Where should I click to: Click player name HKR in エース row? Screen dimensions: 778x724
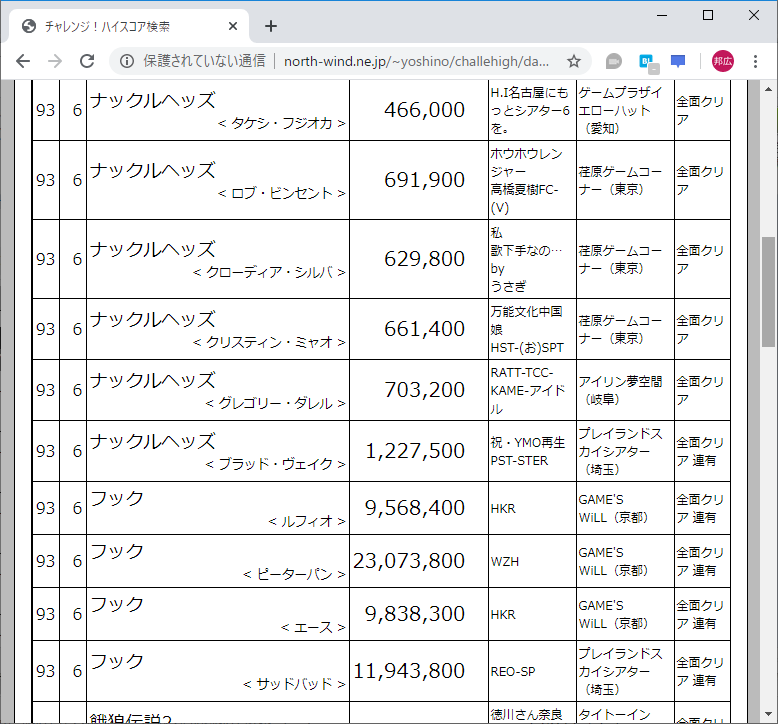coord(503,615)
